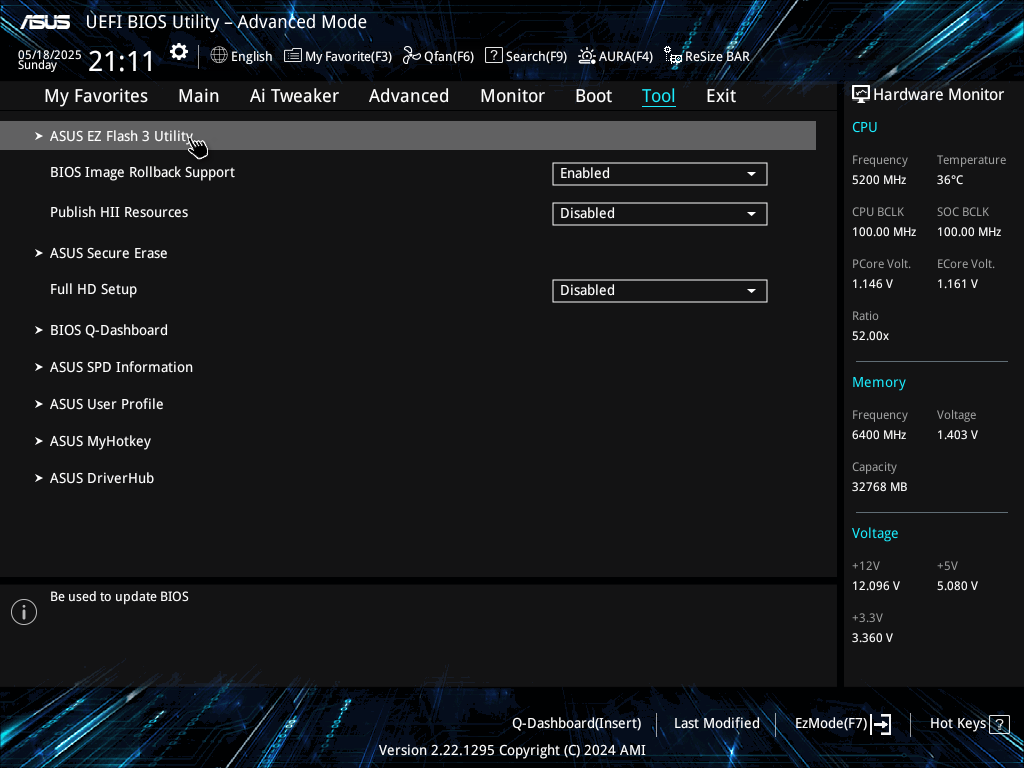Open the Exit tab
Image resolution: width=1024 pixels, height=768 pixels.
tap(721, 96)
